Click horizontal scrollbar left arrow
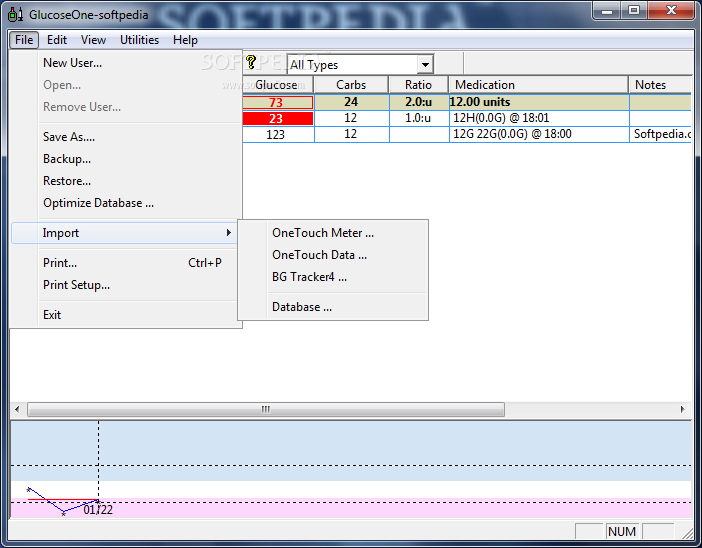The height and width of the screenshot is (548, 702). pos(17,409)
